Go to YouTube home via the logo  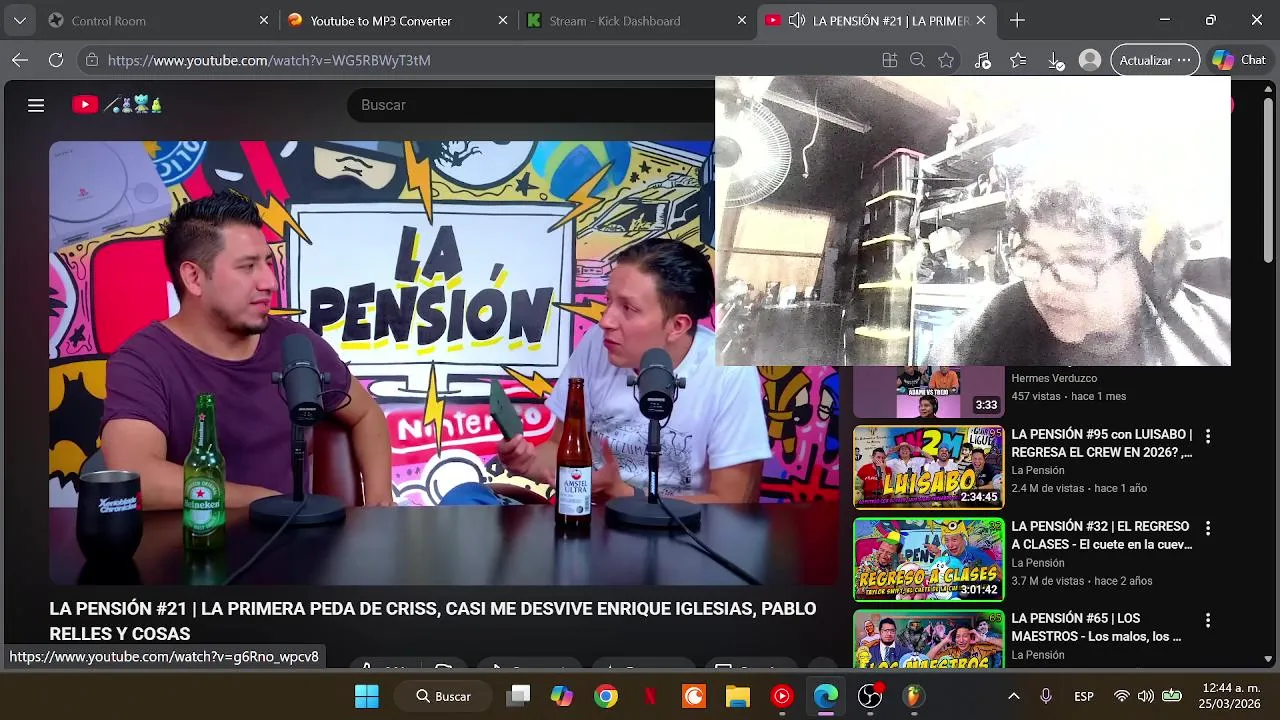117,104
